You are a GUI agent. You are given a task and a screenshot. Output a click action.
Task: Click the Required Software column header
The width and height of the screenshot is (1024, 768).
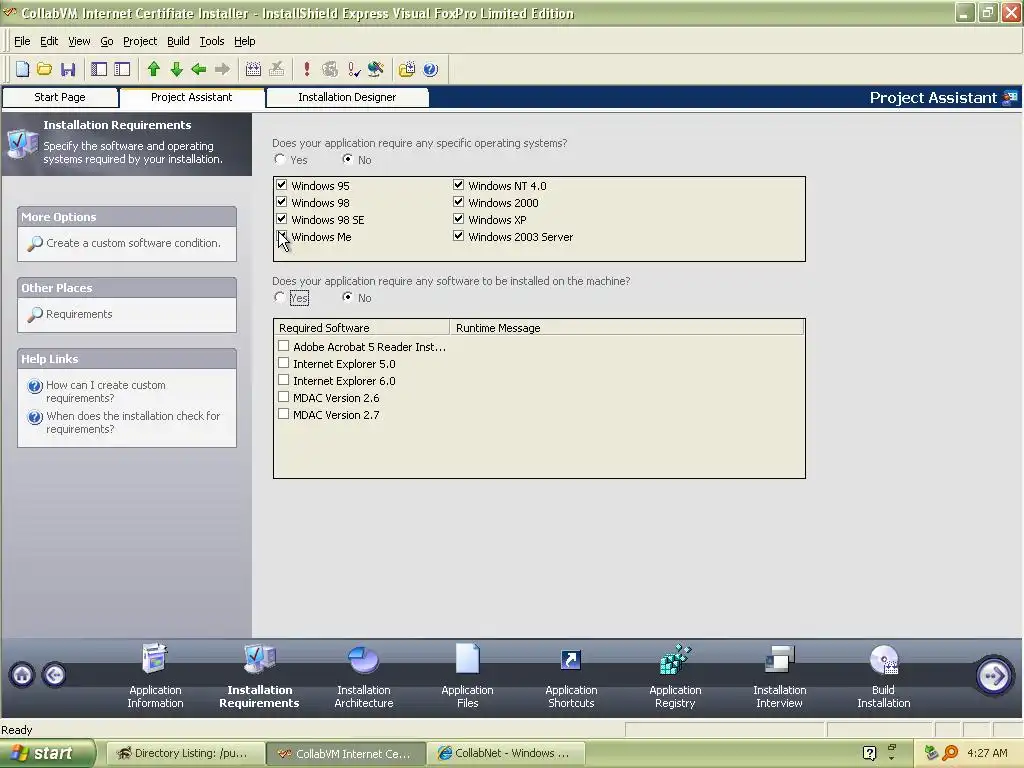click(362, 328)
